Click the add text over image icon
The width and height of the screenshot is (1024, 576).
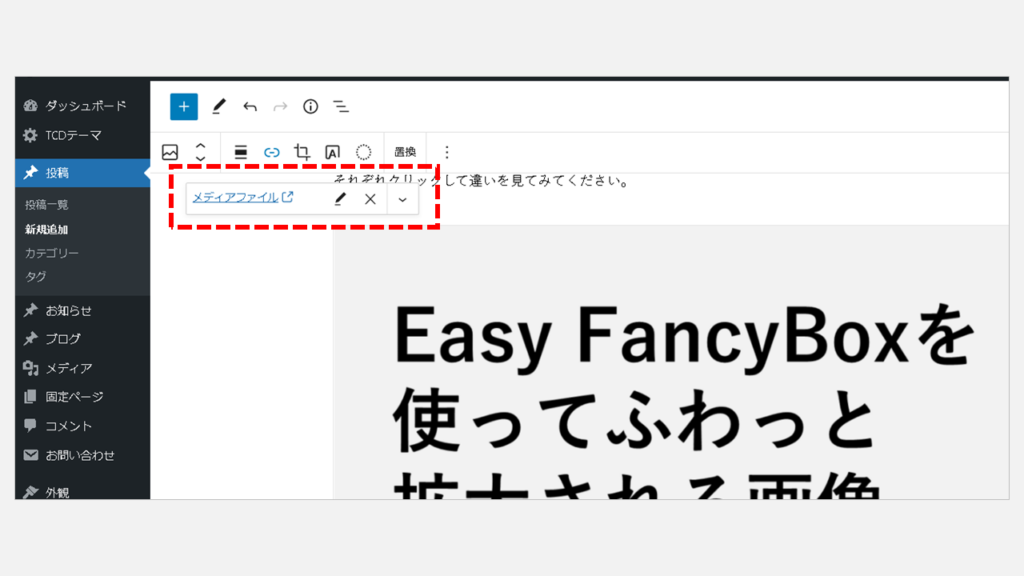(333, 152)
